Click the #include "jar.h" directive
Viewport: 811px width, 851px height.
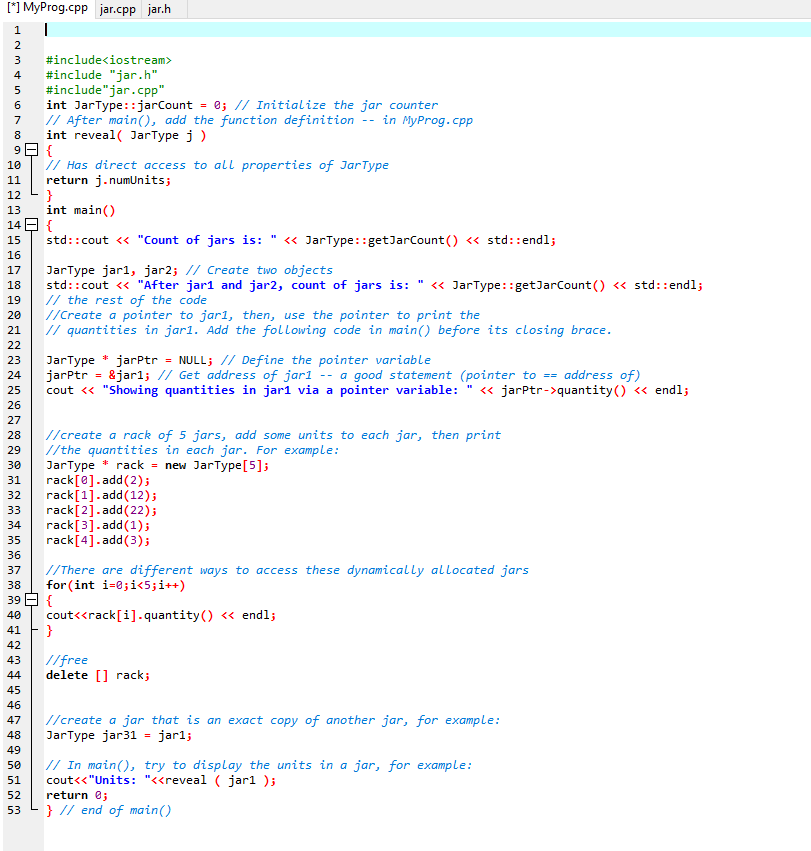[105, 74]
